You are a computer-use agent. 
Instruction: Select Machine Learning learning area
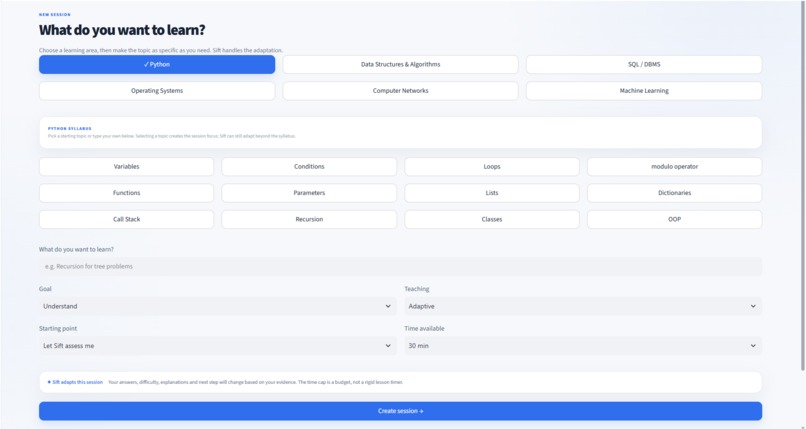pos(644,91)
